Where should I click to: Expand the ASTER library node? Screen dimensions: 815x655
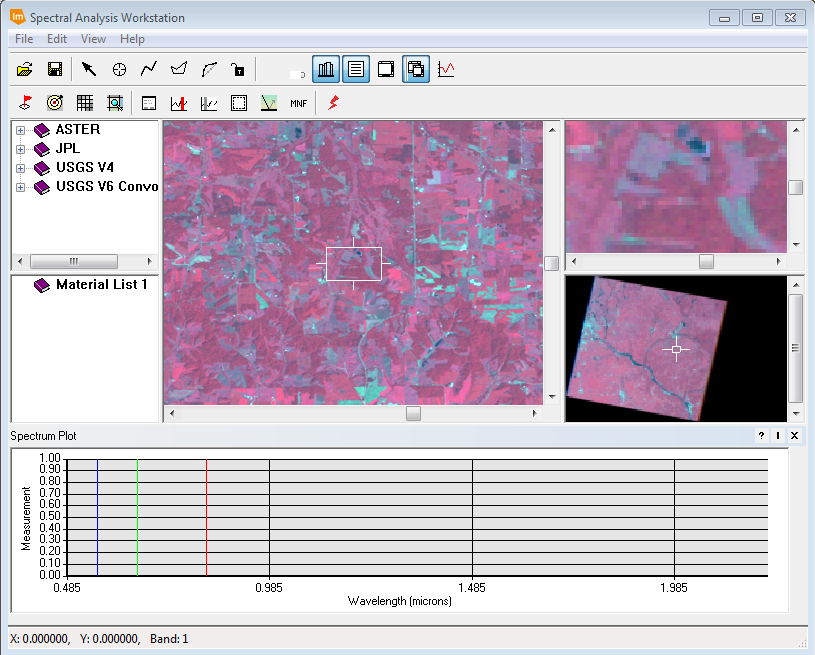click(20, 130)
